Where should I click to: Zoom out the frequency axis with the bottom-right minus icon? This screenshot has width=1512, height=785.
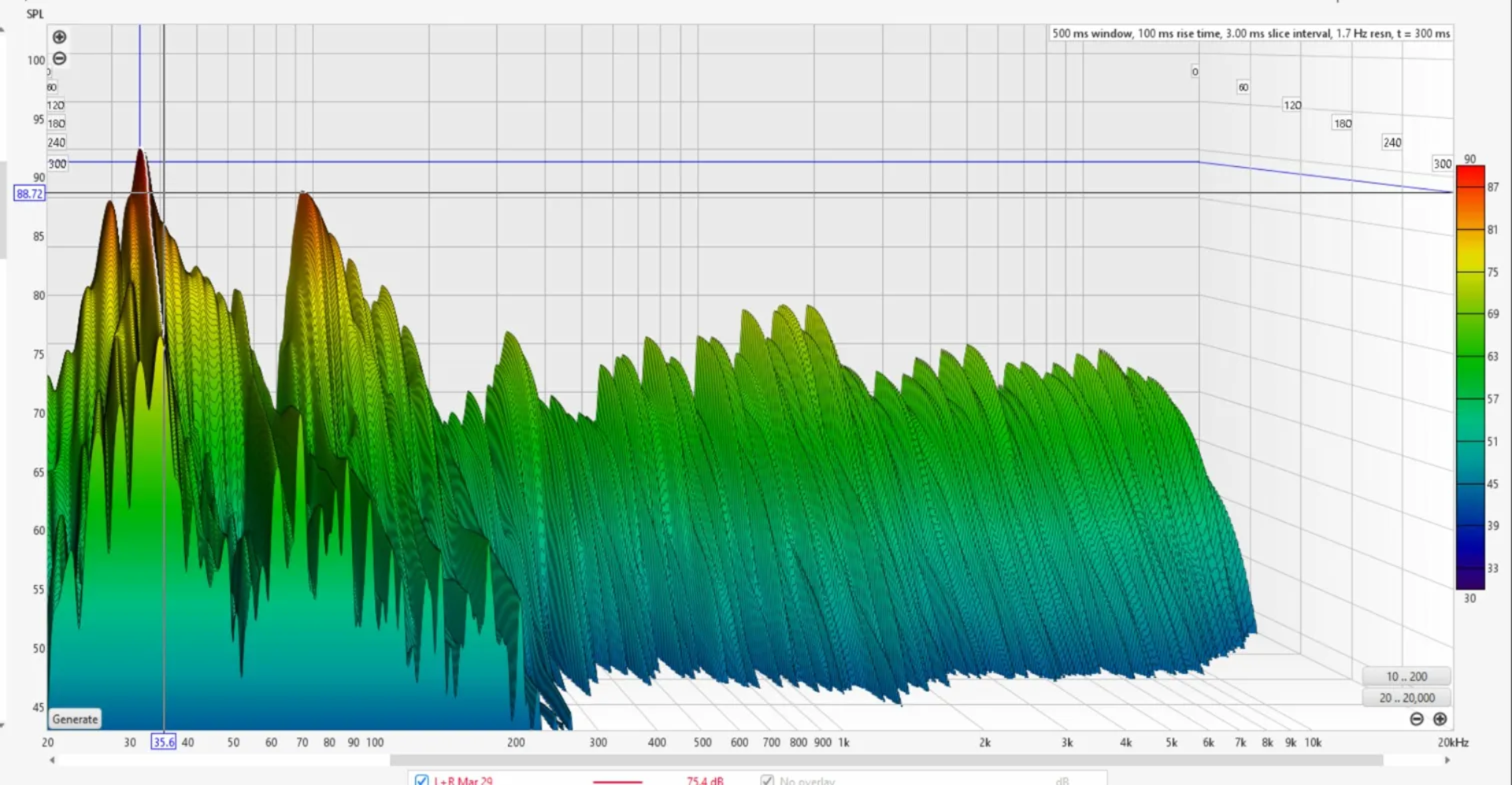pyautogui.click(x=1417, y=719)
